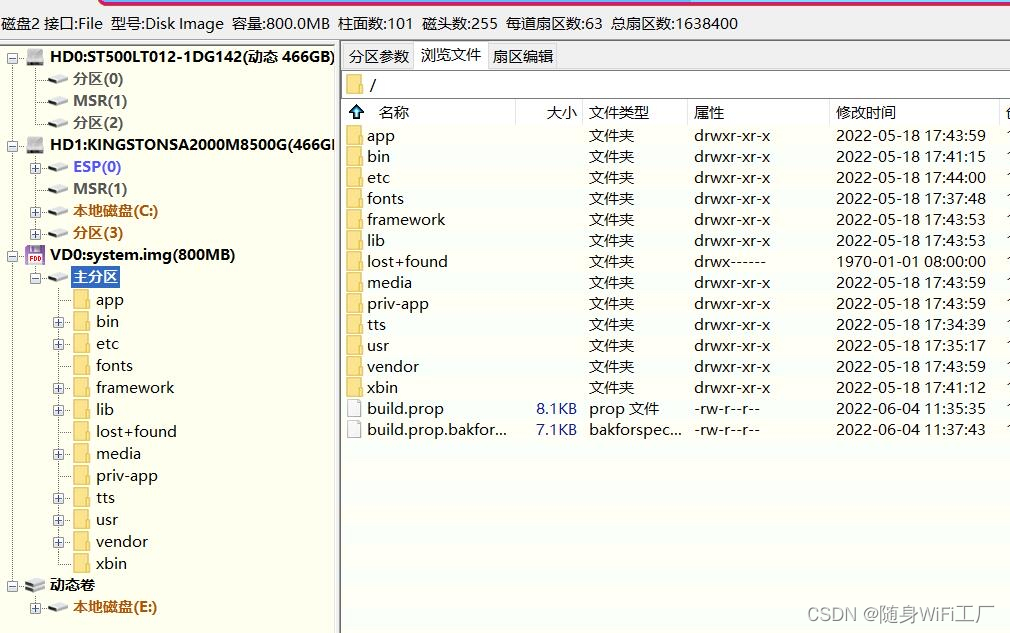This screenshot has height=633, width=1010.
Task: Expand the framework folder in tree
Action: pyautogui.click(x=59, y=388)
